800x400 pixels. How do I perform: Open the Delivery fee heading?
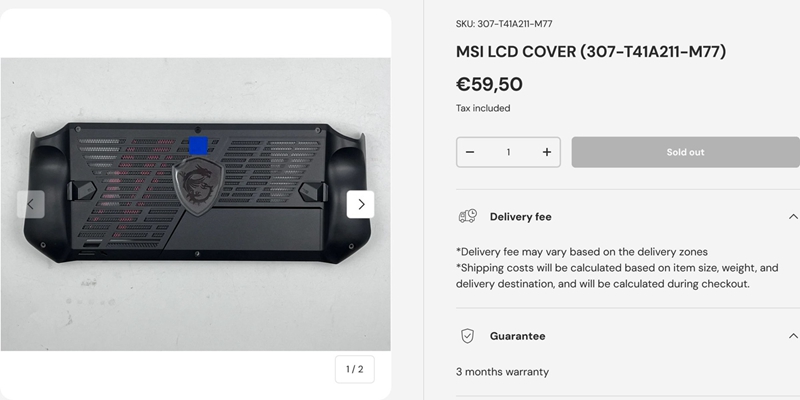(x=520, y=217)
